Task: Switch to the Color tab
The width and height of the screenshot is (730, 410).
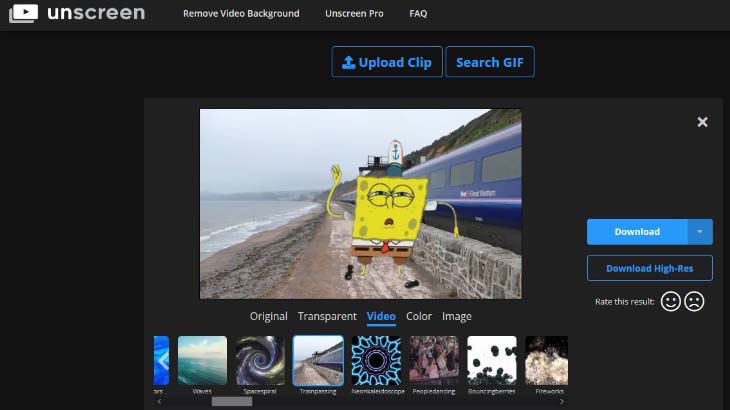Action: pos(419,316)
